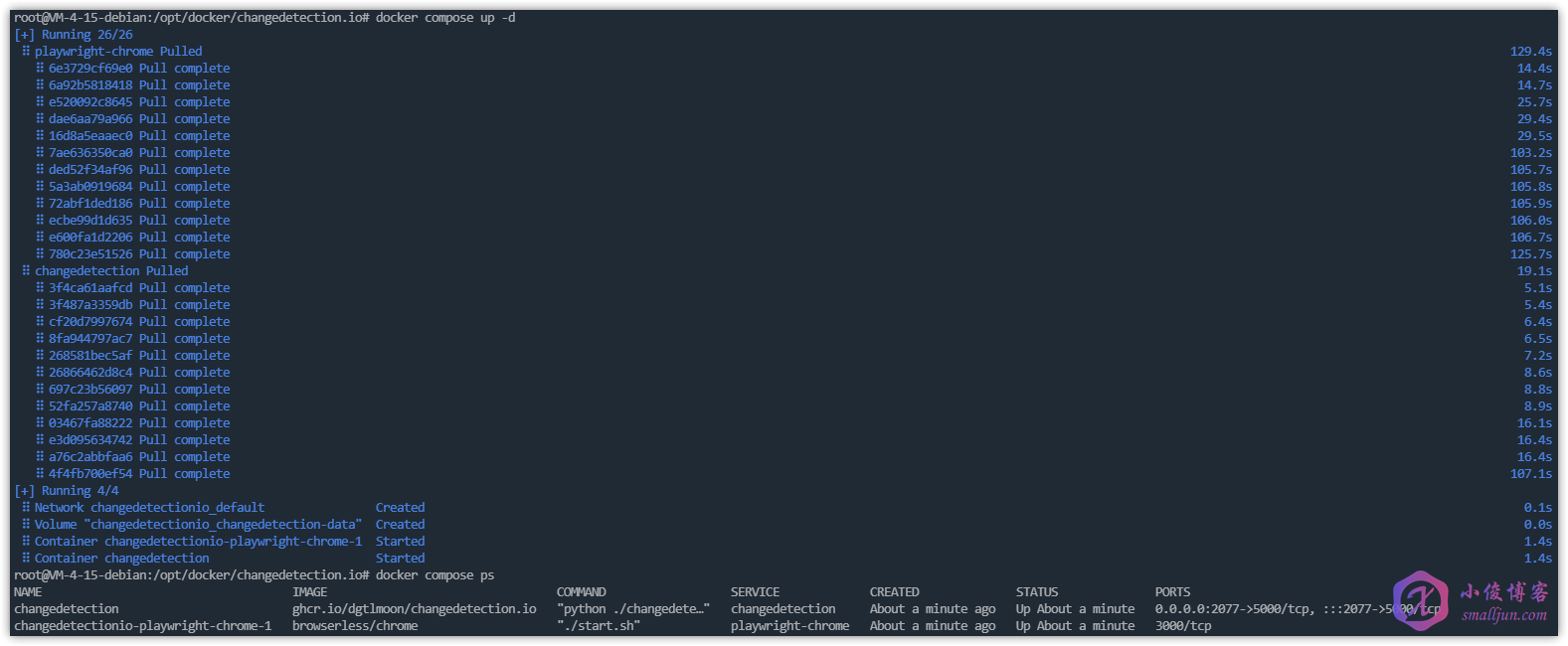Click the CREATED column header
Image resolution: width=1568 pixels, height=646 pixels.
pyautogui.click(x=895, y=592)
